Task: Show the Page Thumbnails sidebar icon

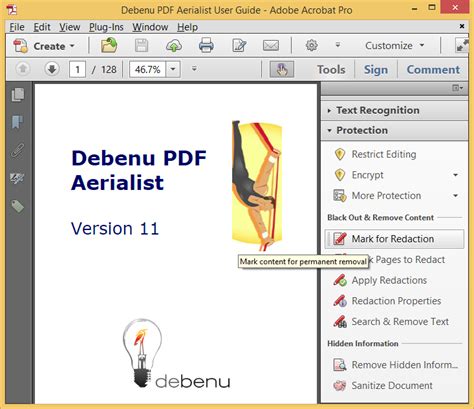Action: [18, 95]
